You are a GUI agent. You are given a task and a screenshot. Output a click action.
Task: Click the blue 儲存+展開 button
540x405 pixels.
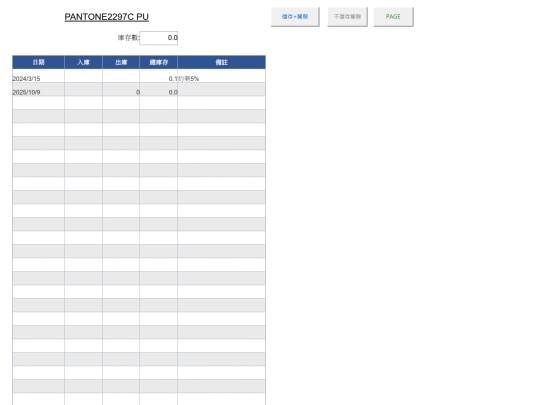coord(295,17)
